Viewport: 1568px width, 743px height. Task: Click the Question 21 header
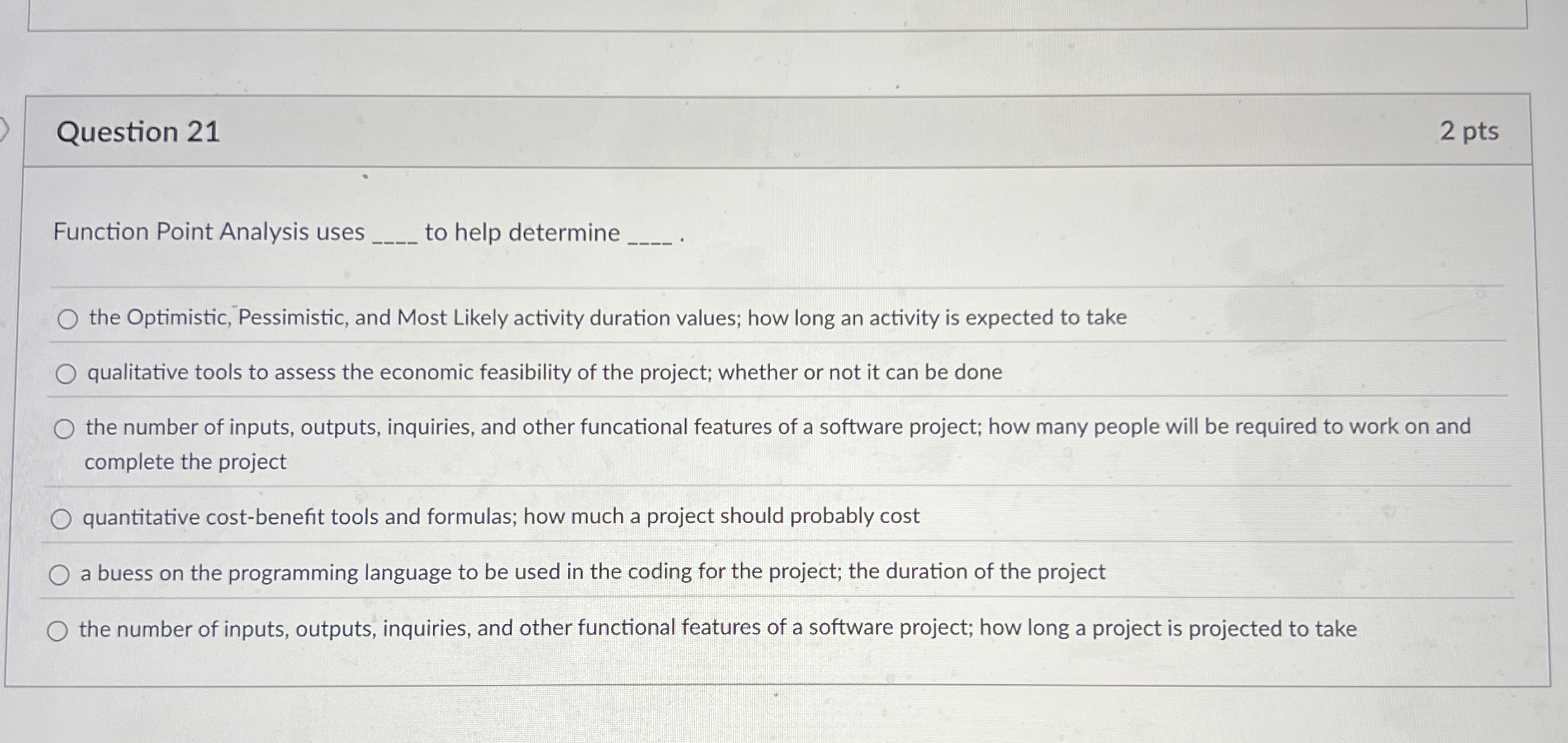(x=137, y=131)
